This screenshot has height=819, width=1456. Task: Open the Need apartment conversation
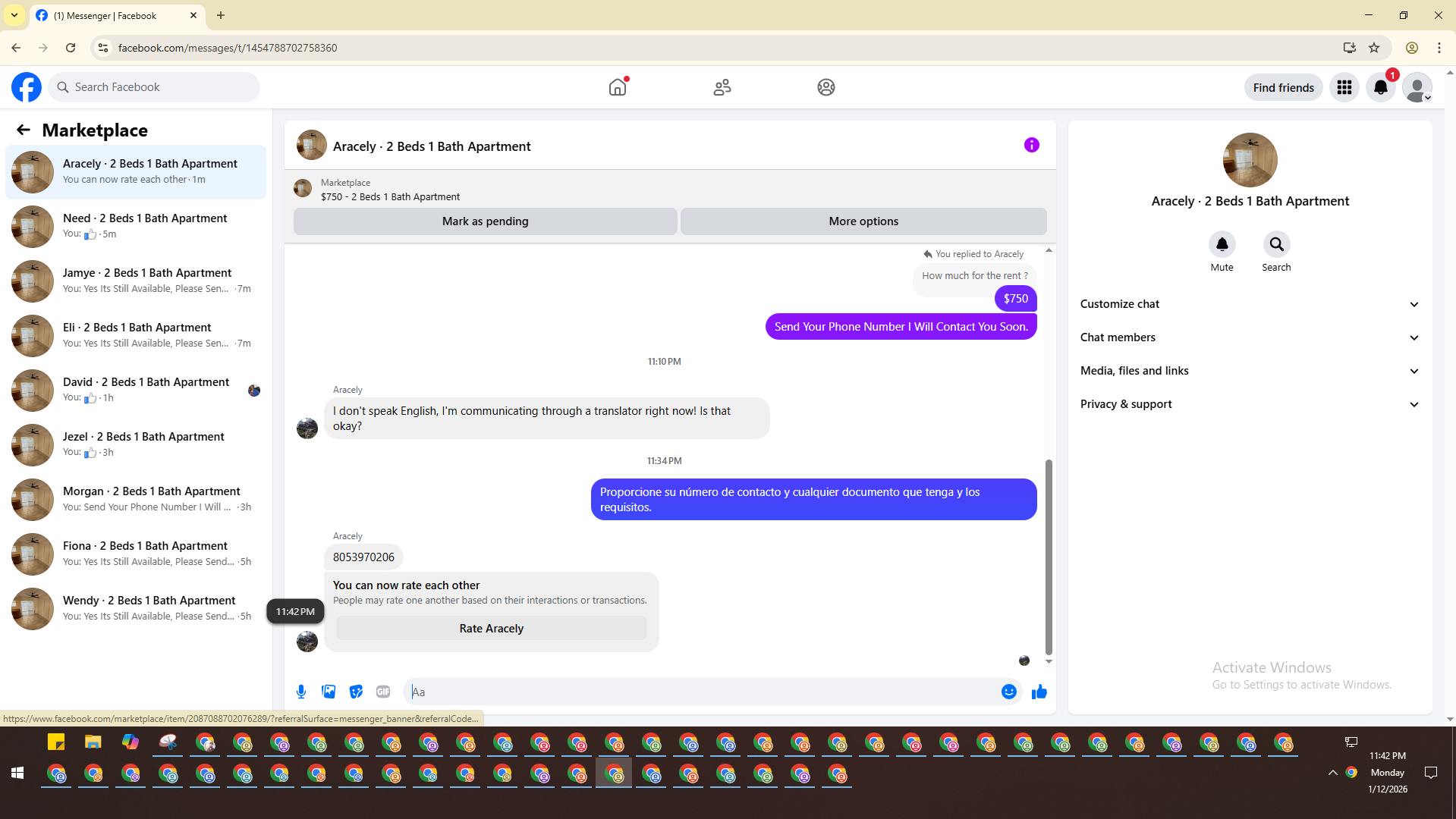[x=136, y=227]
